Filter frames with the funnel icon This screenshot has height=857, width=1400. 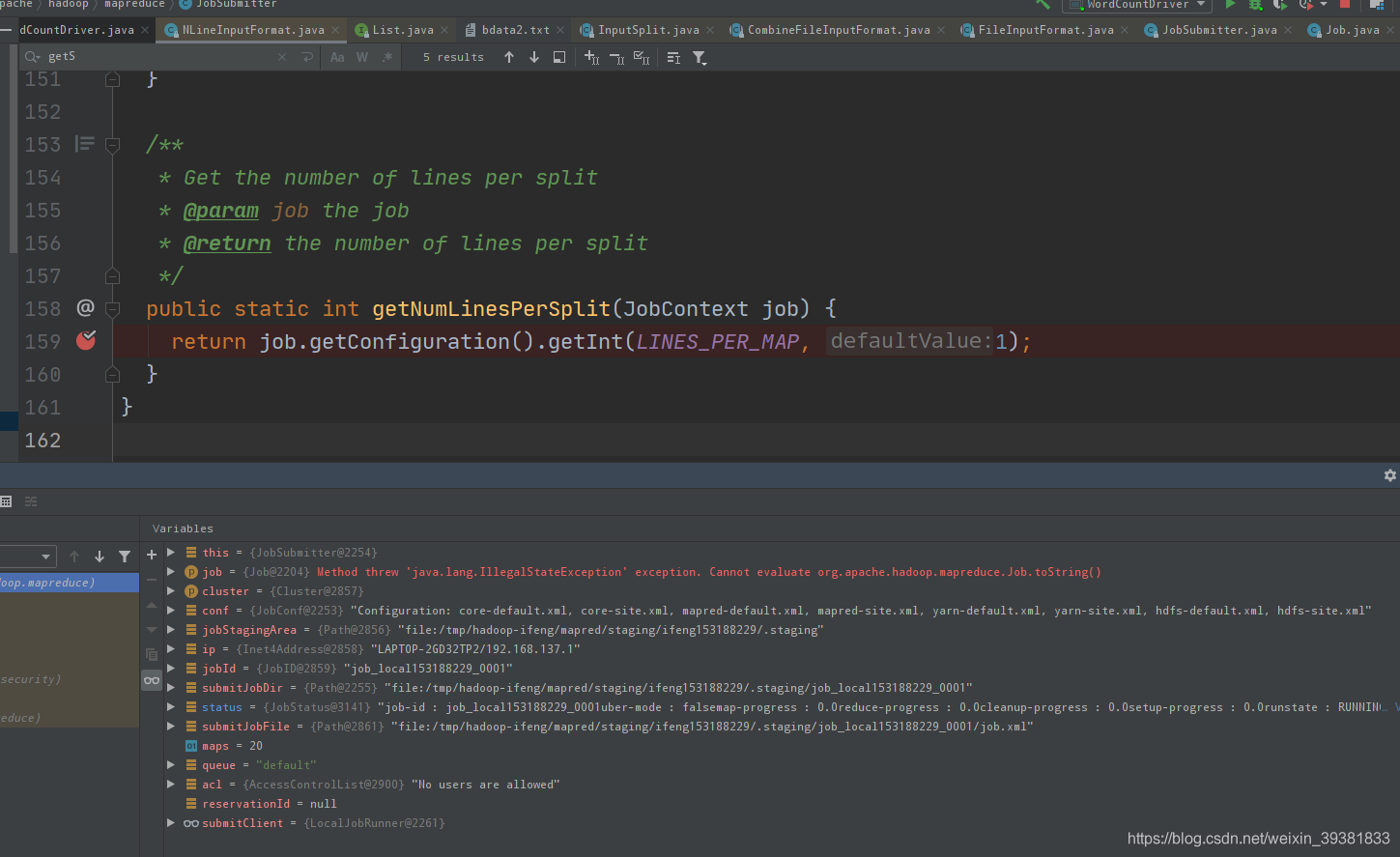click(x=125, y=557)
